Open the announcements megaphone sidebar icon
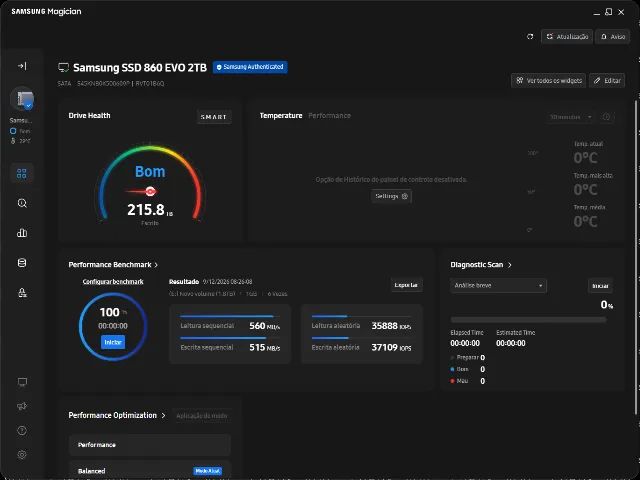The width and height of the screenshot is (640, 480). click(22, 406)
